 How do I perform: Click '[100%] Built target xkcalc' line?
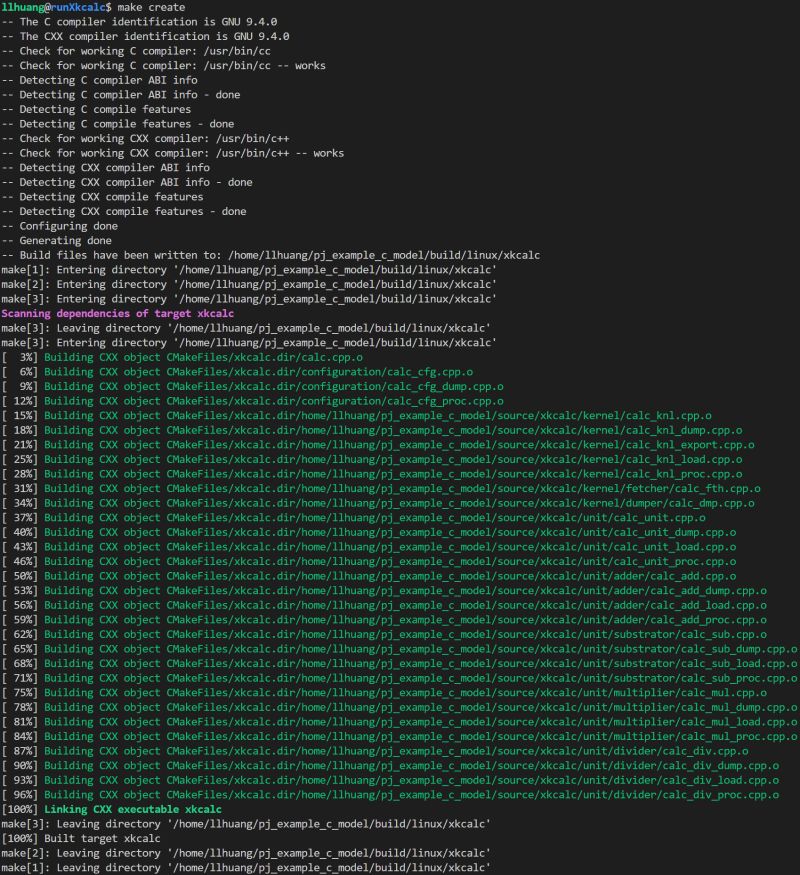click(81, 839)
